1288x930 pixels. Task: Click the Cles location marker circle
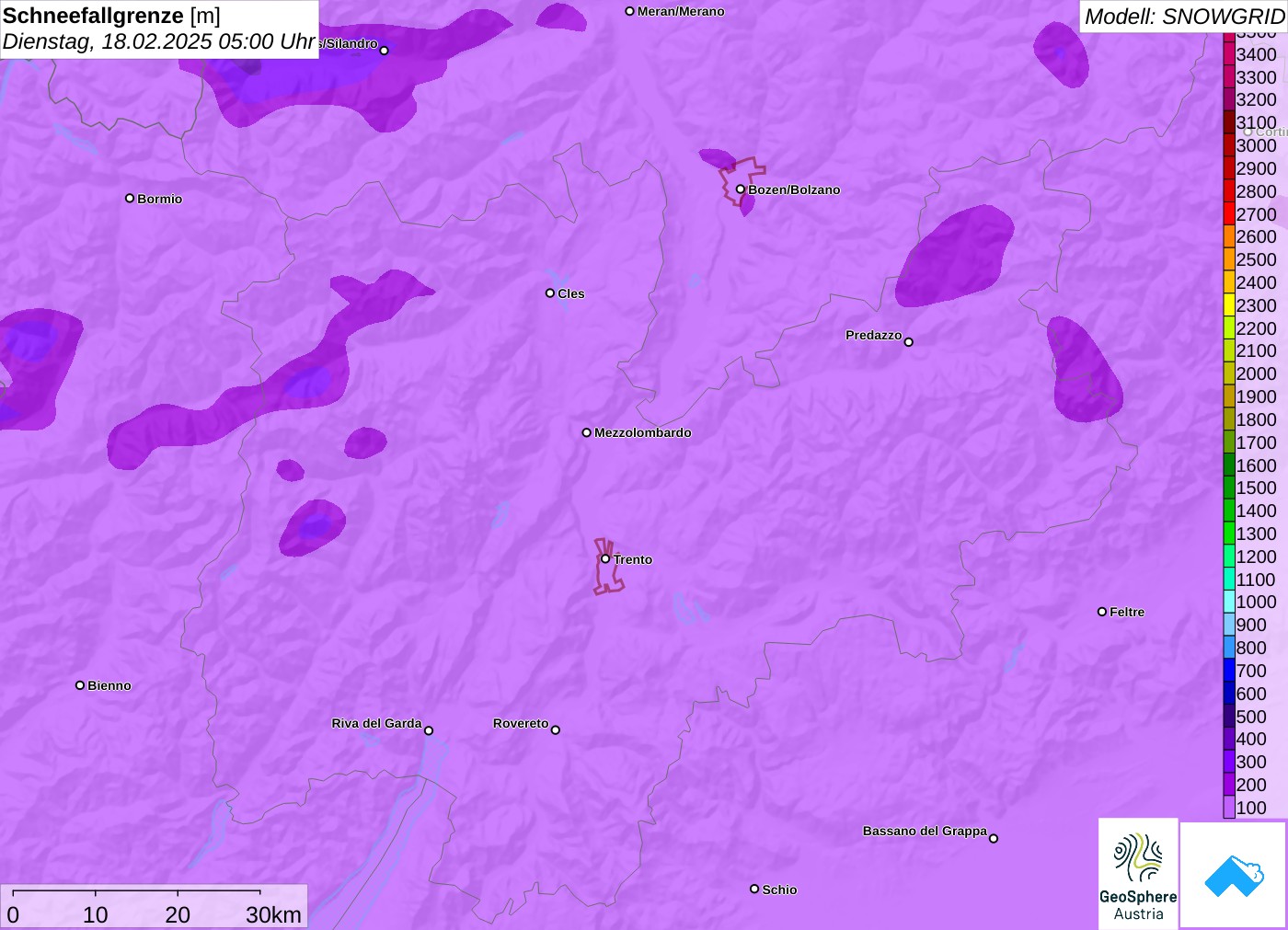[550, 293]
